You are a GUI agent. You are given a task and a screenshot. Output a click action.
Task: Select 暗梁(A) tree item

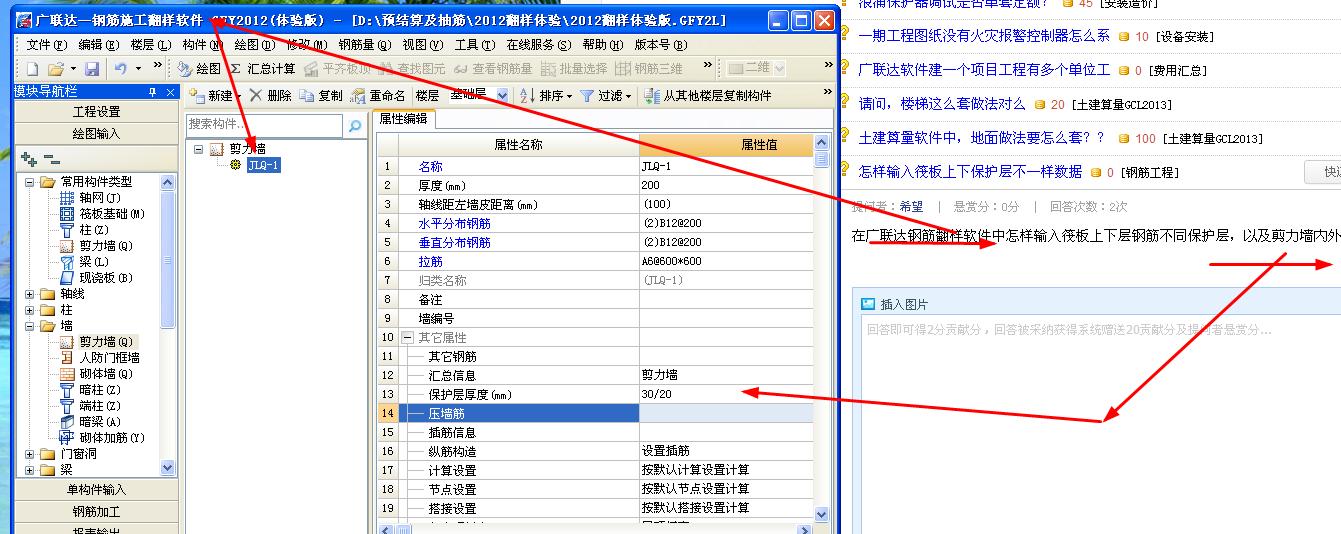[x=90, y=422]
